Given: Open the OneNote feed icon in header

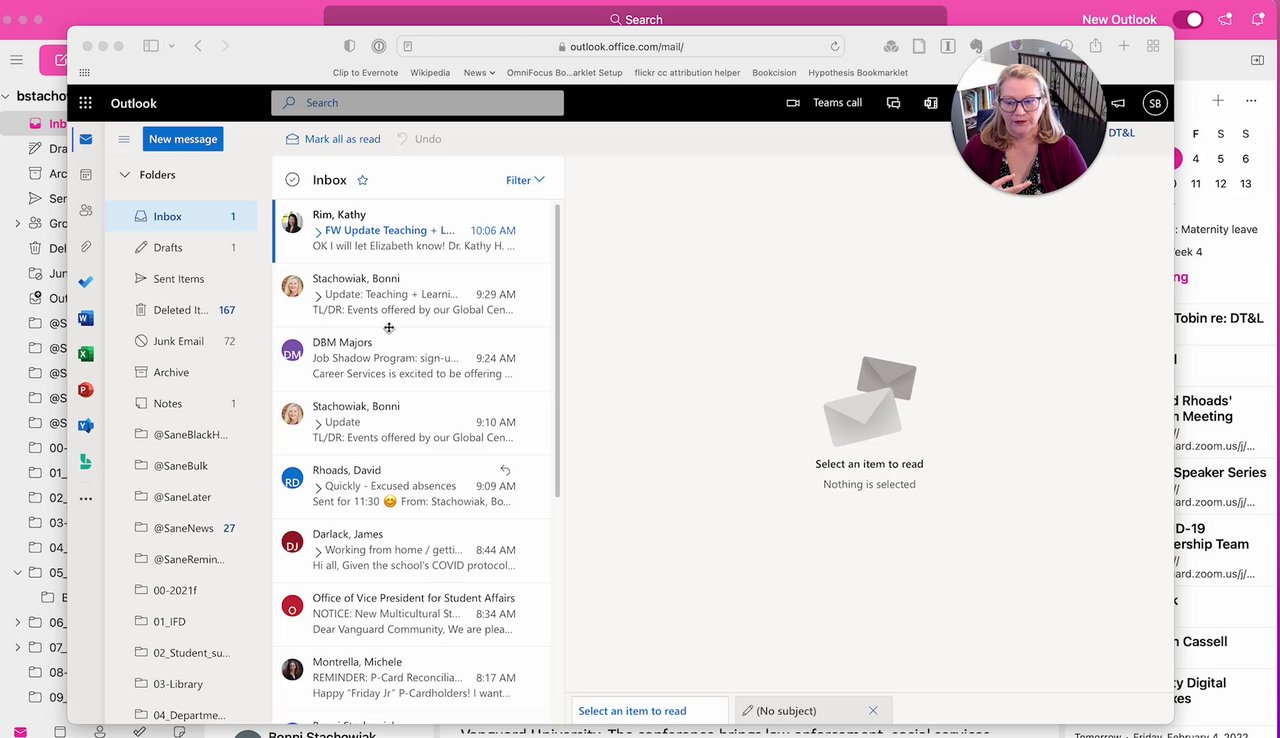Looking at the screenshot, I should 931,103.
